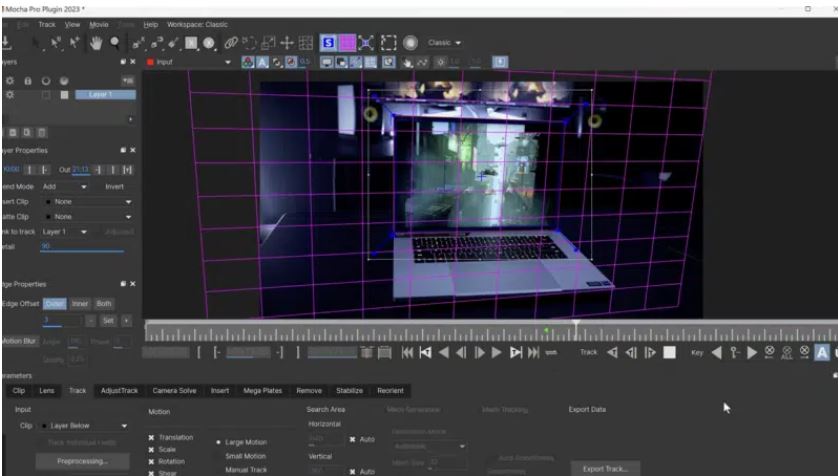The height and width of the screenshot is (476, 838).
Task: Select the Rotate tool icon
Action: coord(249,43)
